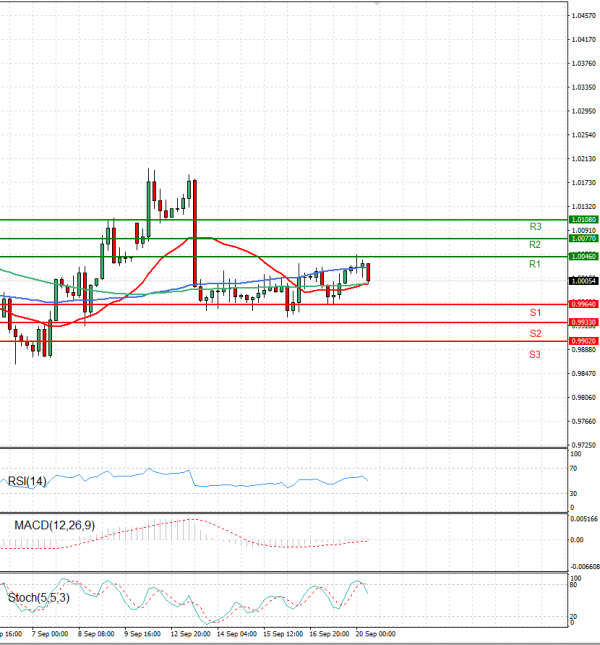Click the large red candle on 12 Sep
Viewport: 600px width, 645px height.
tap(195, 233)
